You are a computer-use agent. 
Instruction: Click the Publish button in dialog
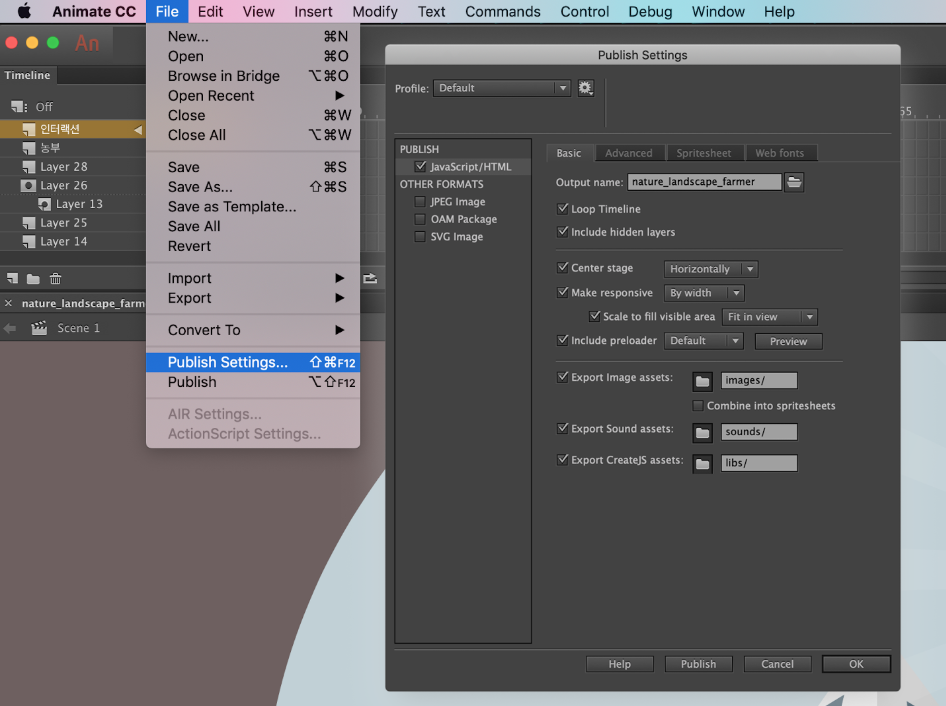point(698,664)
